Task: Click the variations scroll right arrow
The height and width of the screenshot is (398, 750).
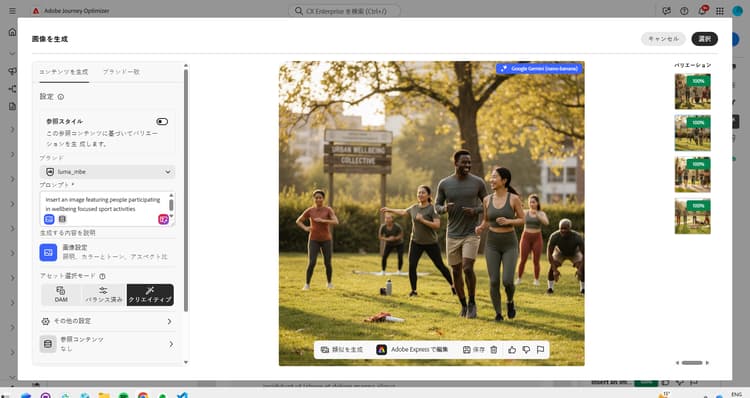Action: (x=707, y=363)
